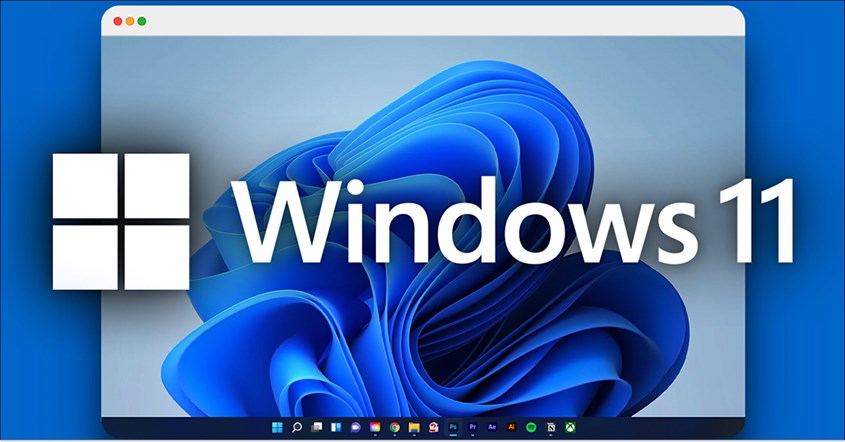Launch Google Chrome from the taskbar
This screenshot has height=442, width=845.
click(x=394, y=427)
